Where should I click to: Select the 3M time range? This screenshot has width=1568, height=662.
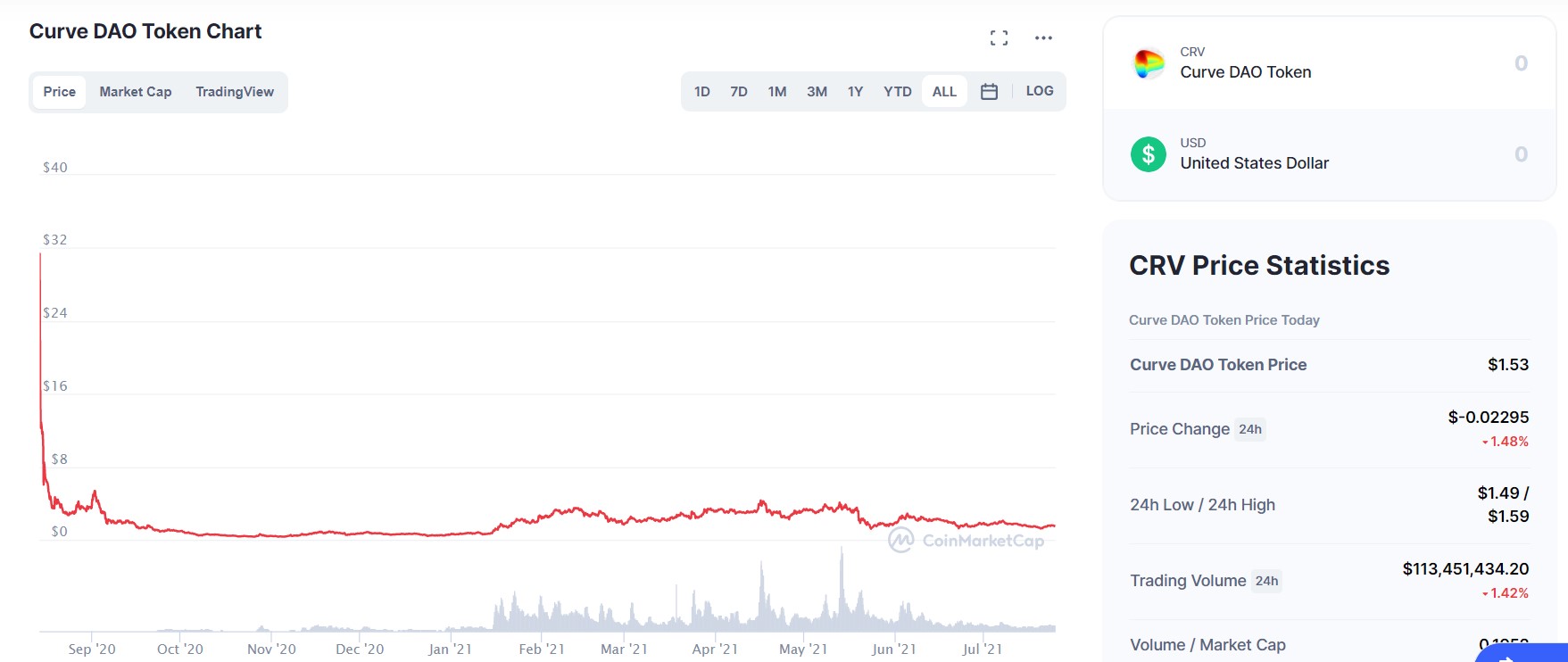[816, 90]
